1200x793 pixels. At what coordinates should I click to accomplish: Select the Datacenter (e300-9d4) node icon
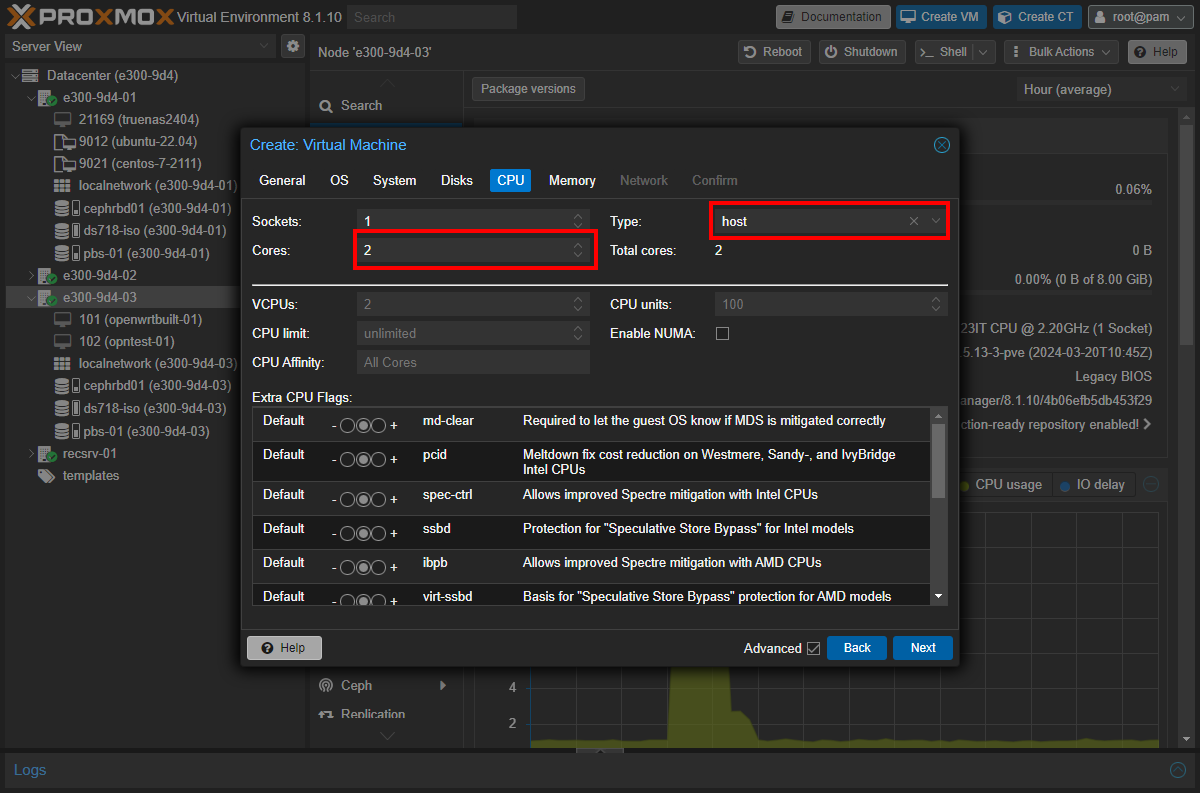tap(30, 76)
